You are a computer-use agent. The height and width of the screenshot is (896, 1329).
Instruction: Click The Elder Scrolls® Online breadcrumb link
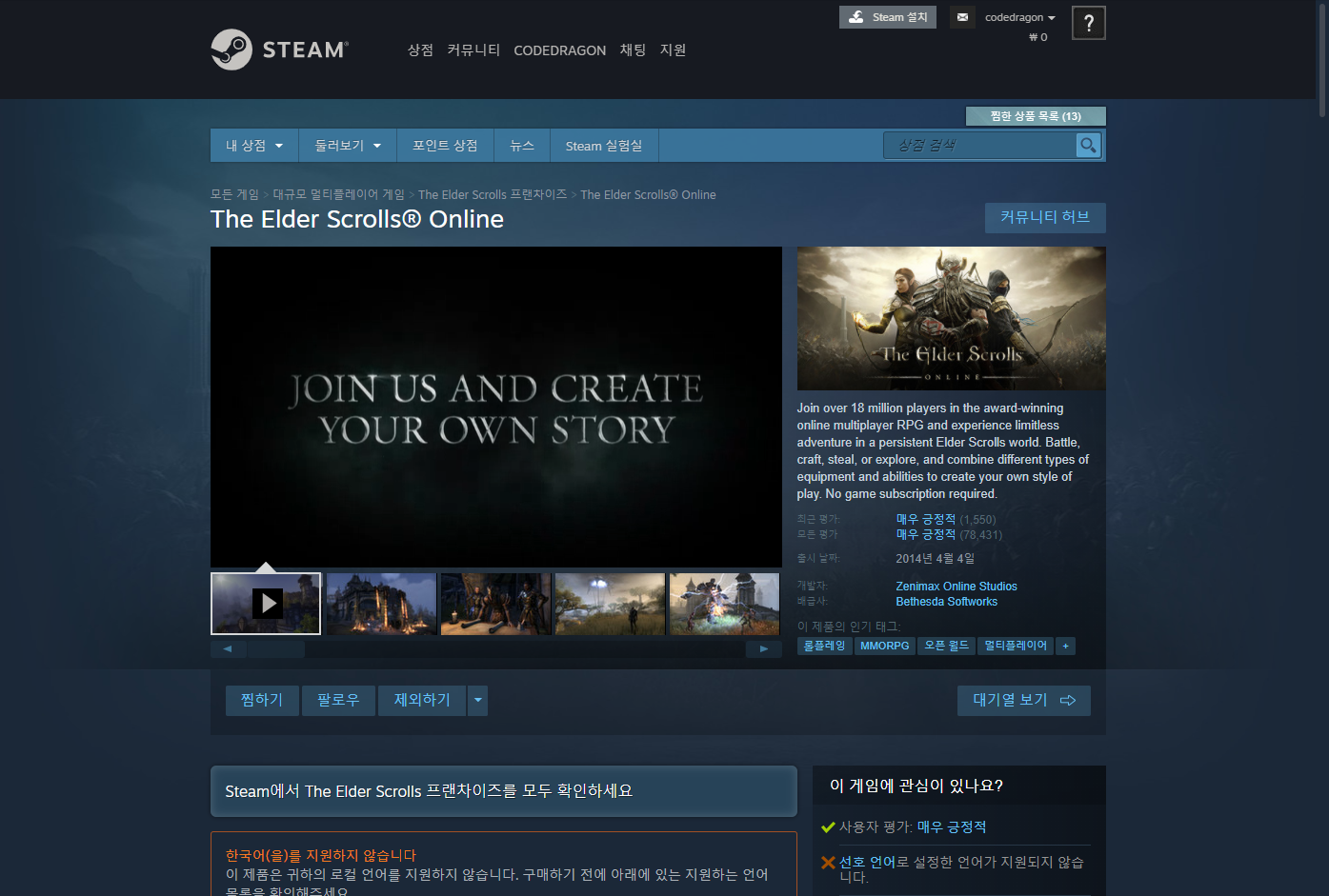(648, 194)
